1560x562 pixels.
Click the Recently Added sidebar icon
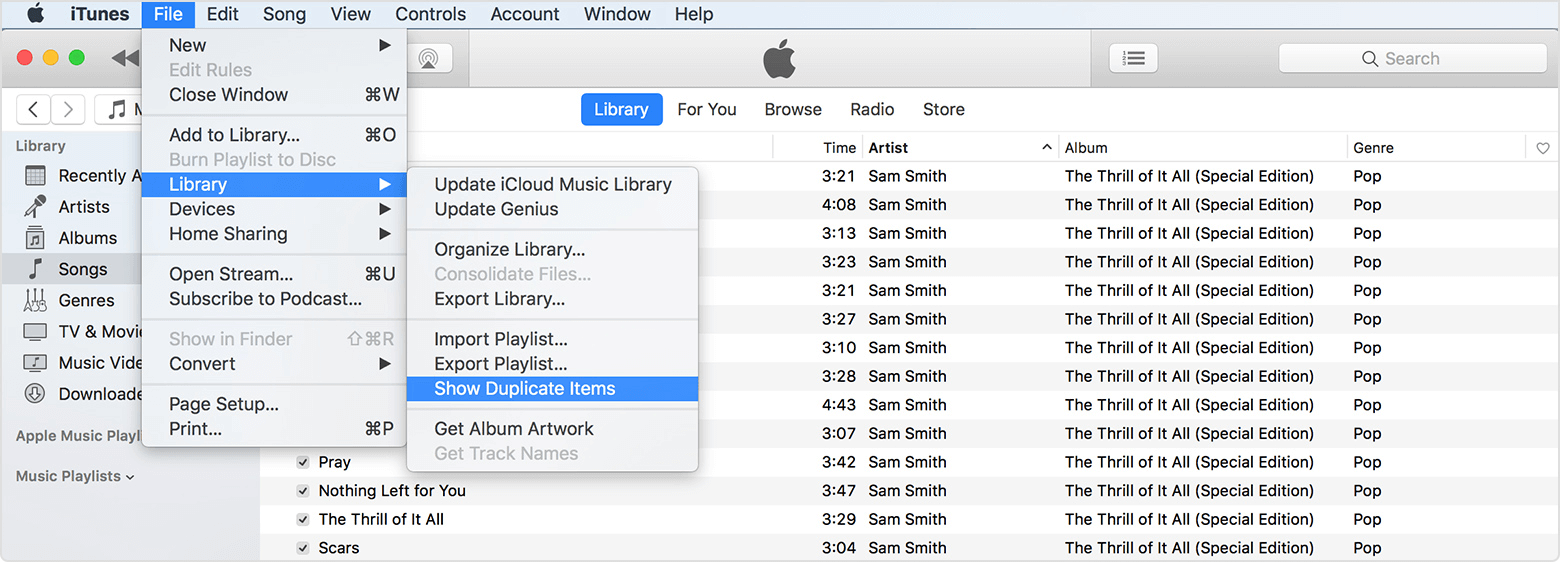tap(35, 176)
